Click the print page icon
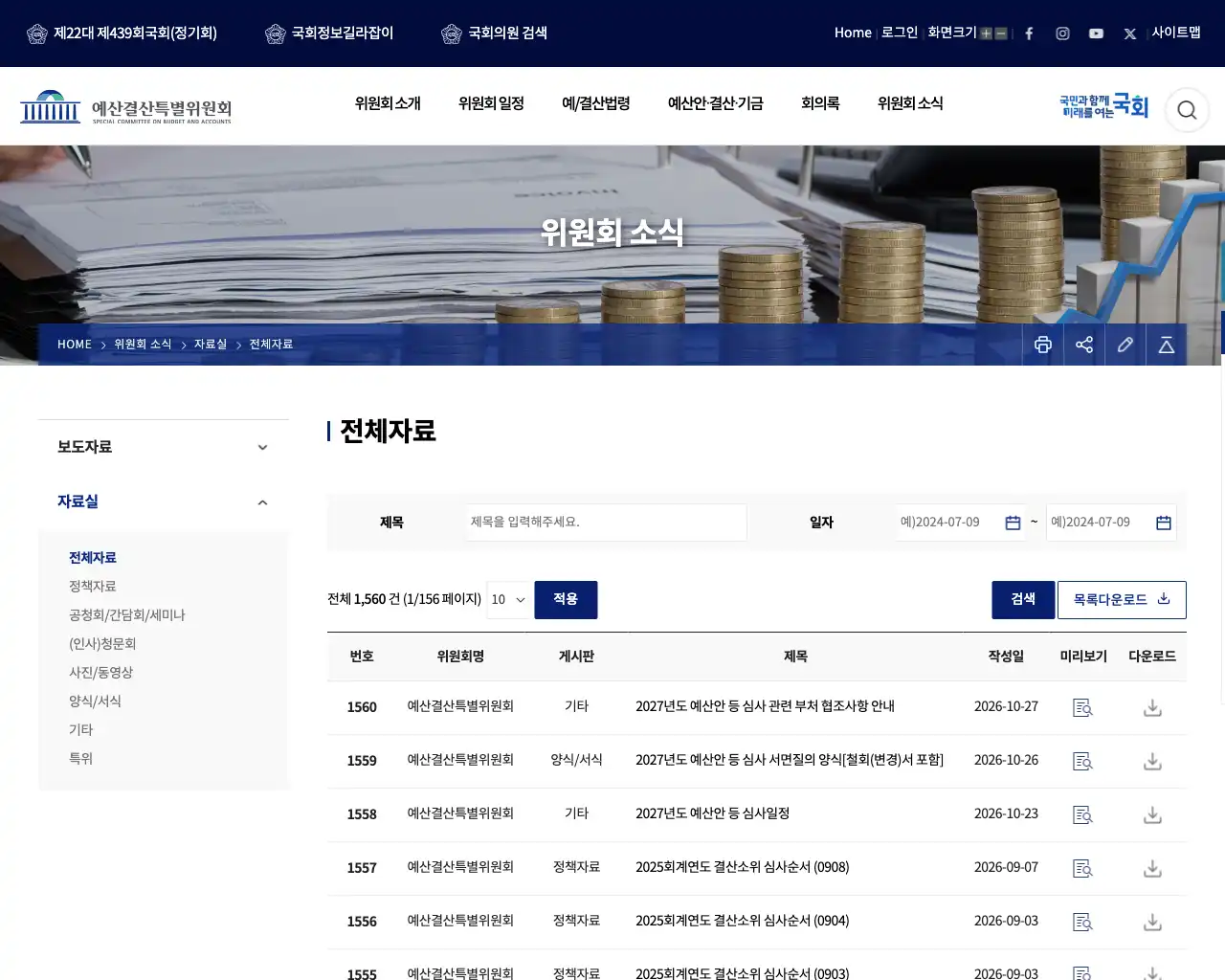1225x980 pixels. pyautogui.click(x=1043, y=345)
